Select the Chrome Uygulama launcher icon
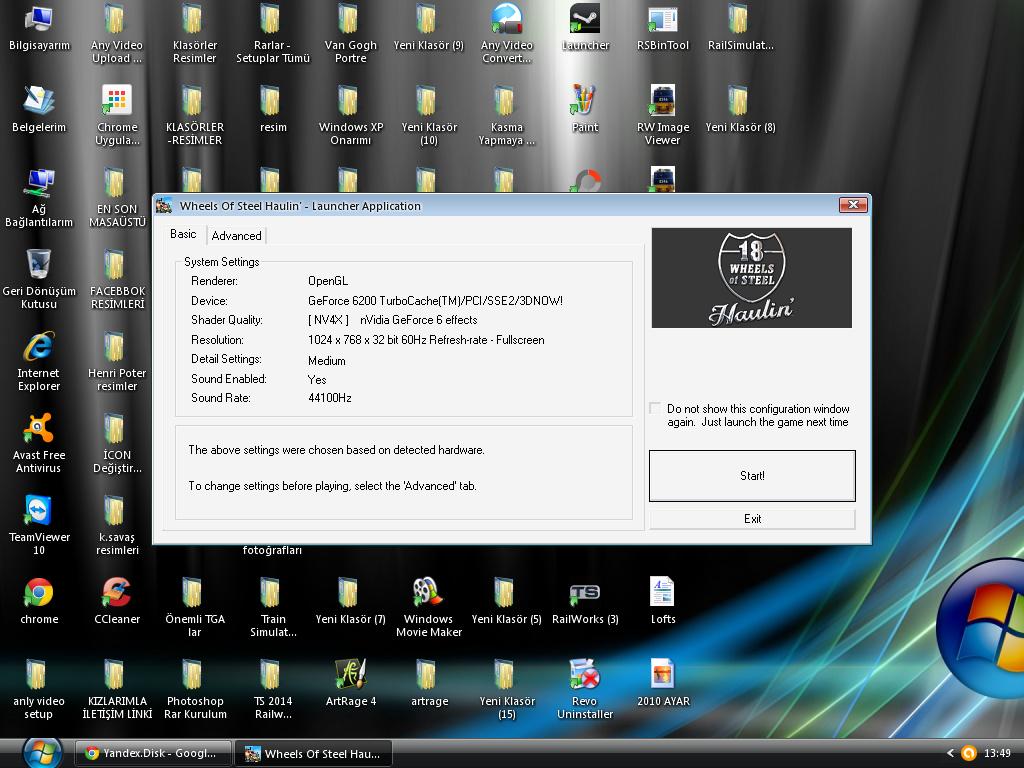 click(117, 116)
